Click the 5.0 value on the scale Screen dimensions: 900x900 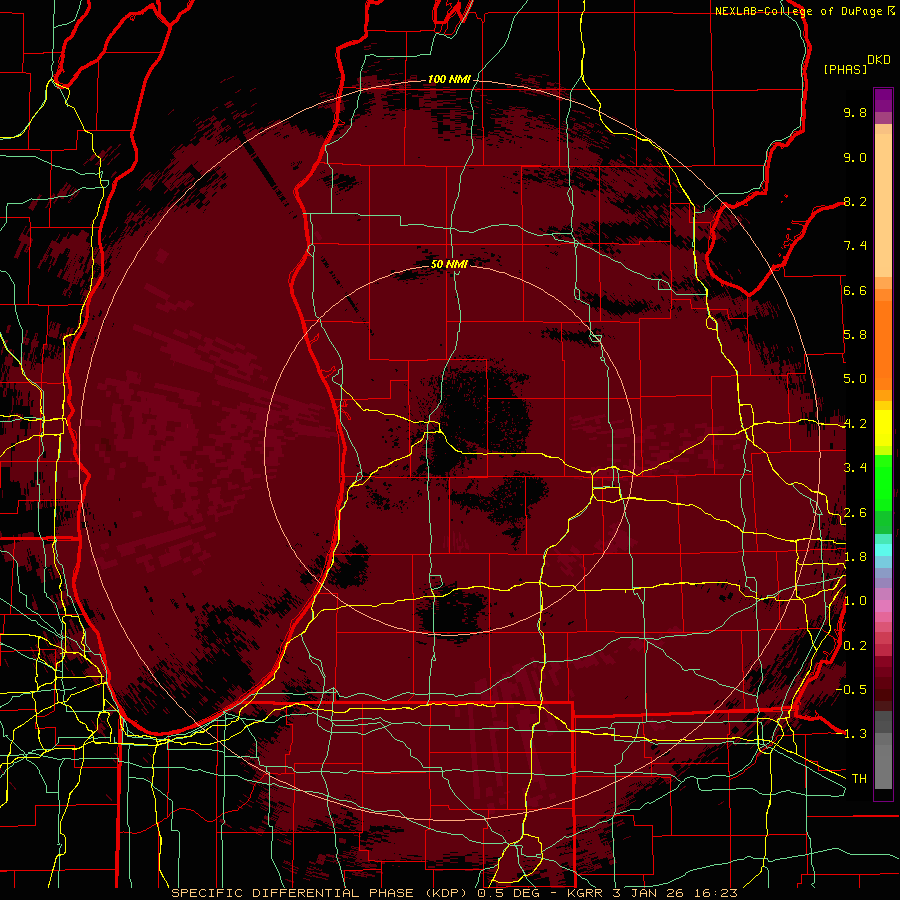pos(855,379)
